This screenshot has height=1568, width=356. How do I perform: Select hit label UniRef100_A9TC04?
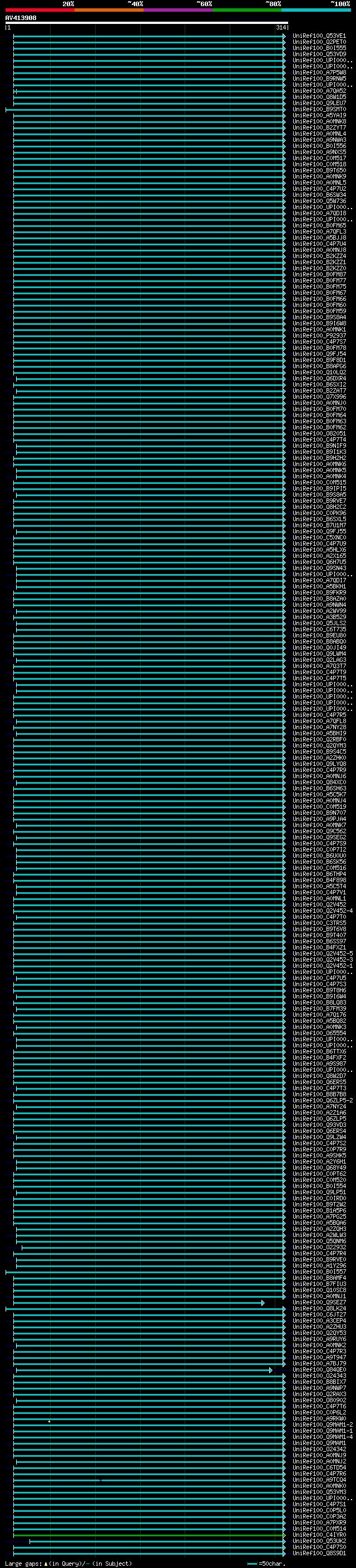pyautogui.click(x=319, y=1480)
